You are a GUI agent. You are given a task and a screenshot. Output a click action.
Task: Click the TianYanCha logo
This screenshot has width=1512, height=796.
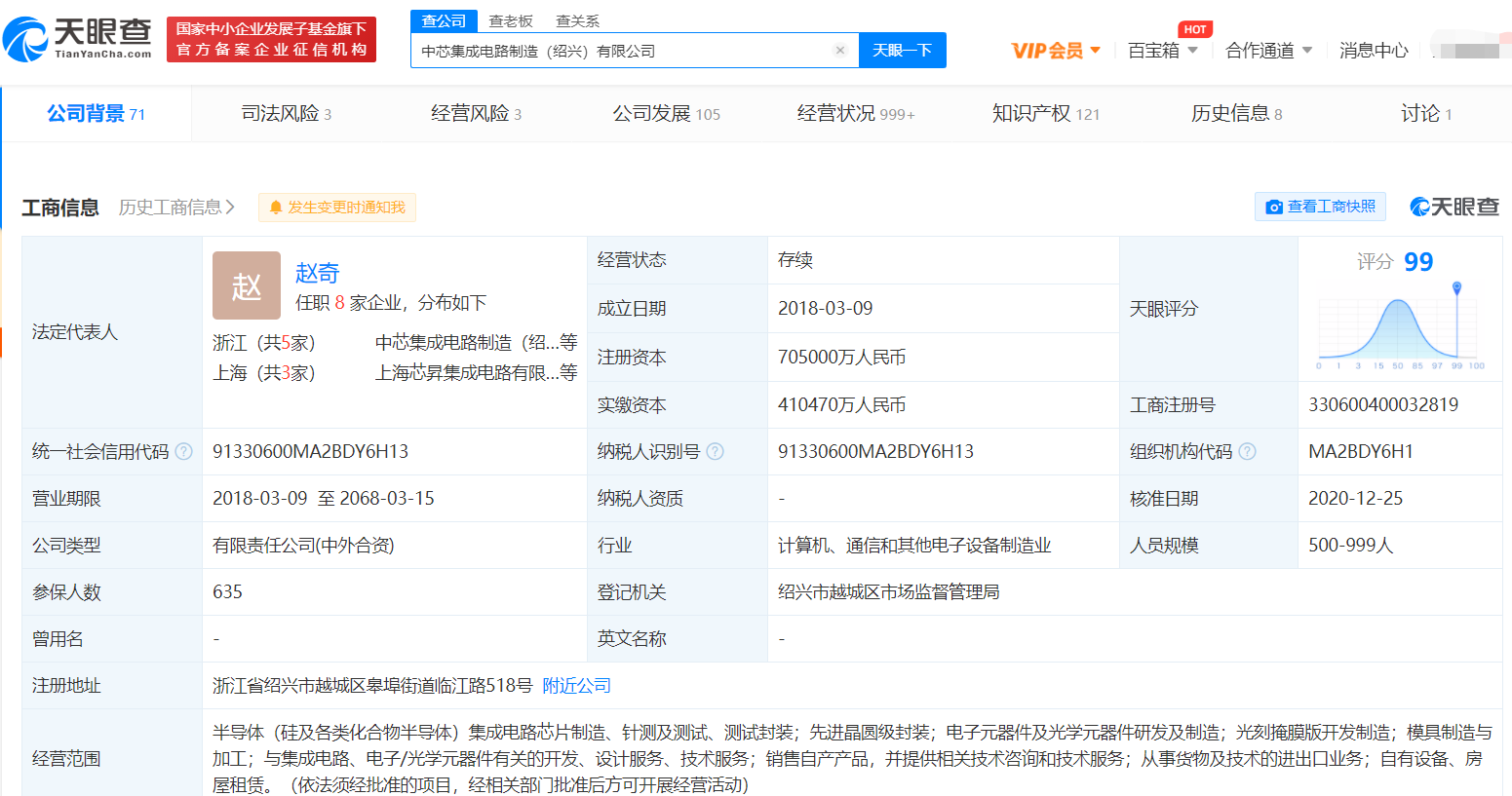(x=78, y=39)
